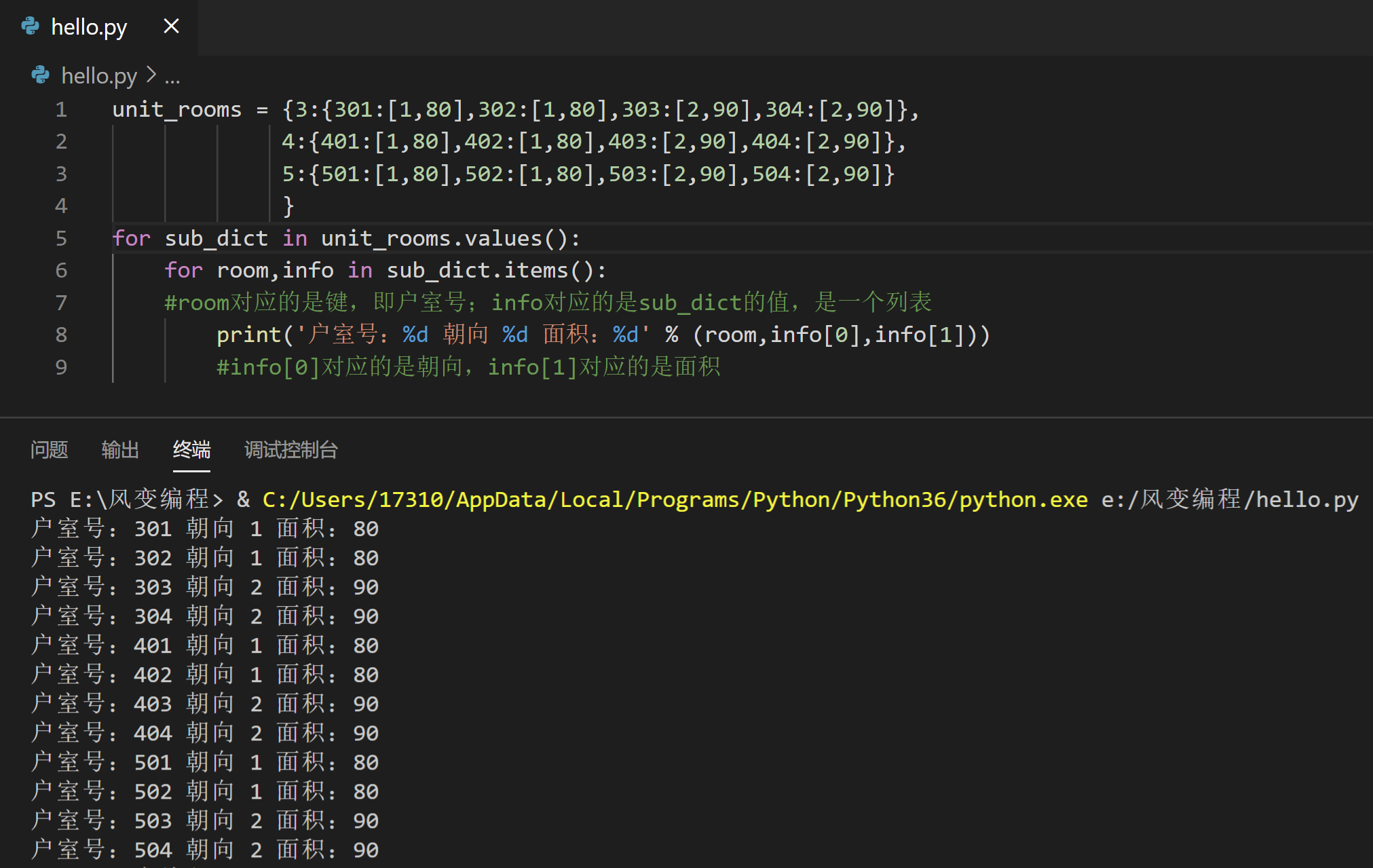Click terminal output line 户室号: 301
Screen dimensions: 1373x868
click(205, 529)
